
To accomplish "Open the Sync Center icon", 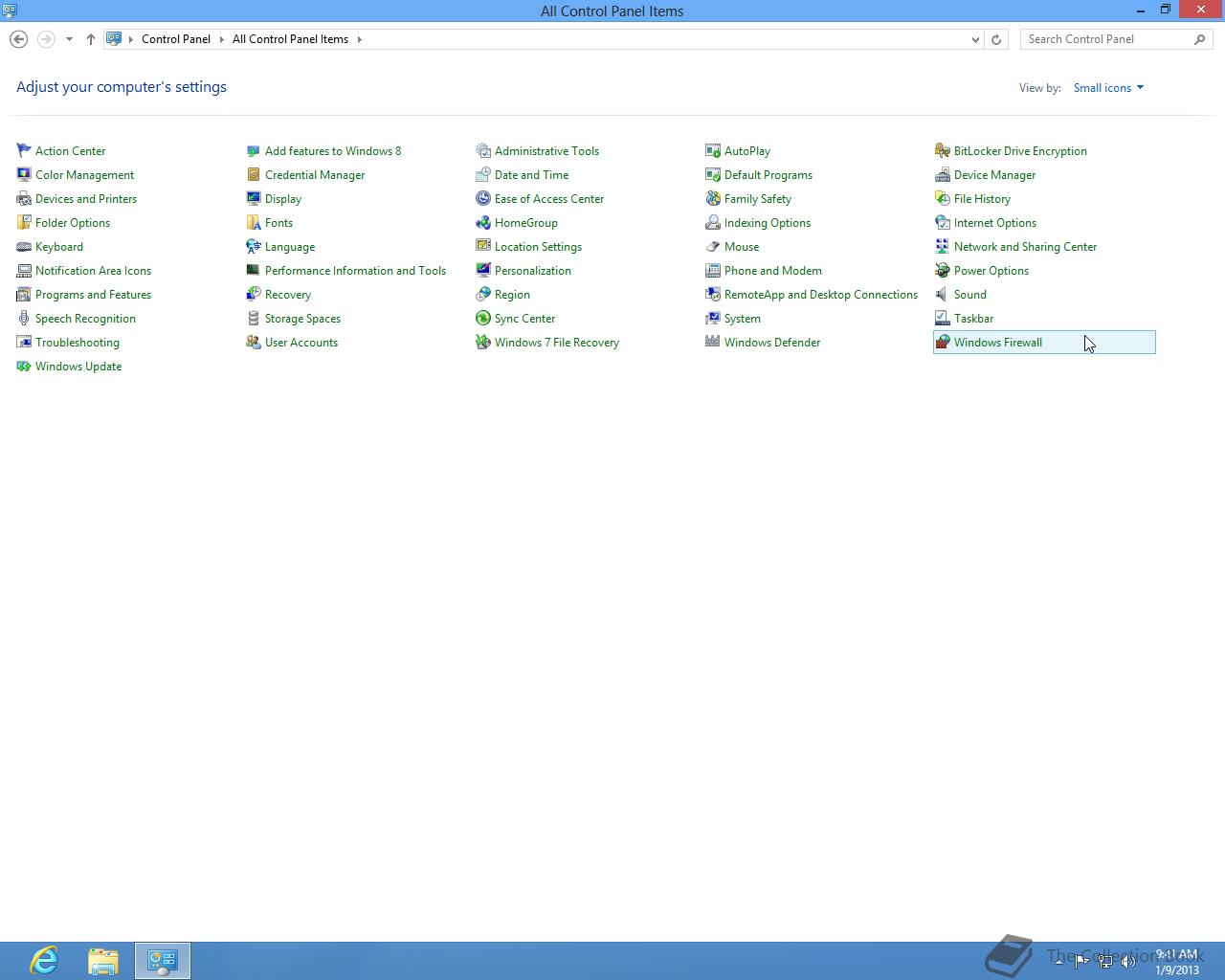I will (x=483, y=318).
